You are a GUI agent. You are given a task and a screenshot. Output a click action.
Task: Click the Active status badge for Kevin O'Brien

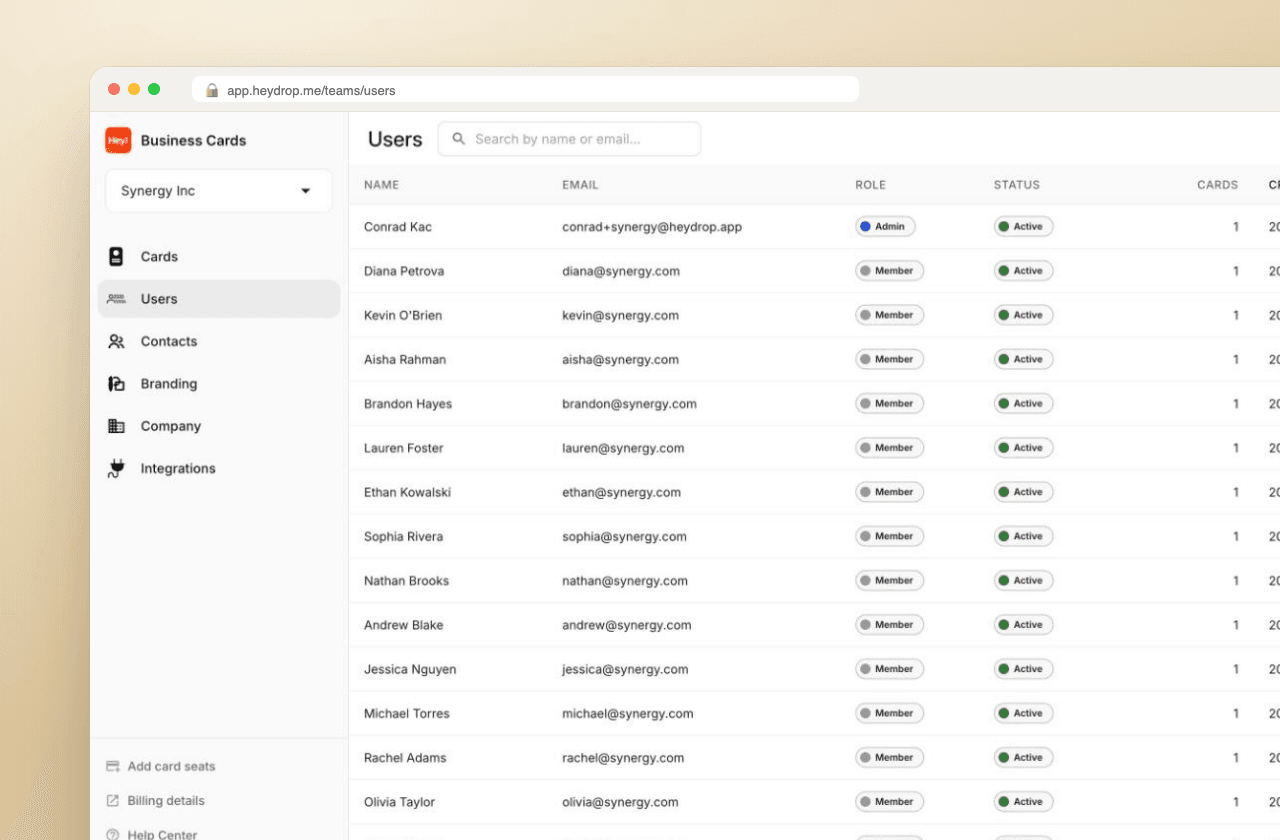1023,315
